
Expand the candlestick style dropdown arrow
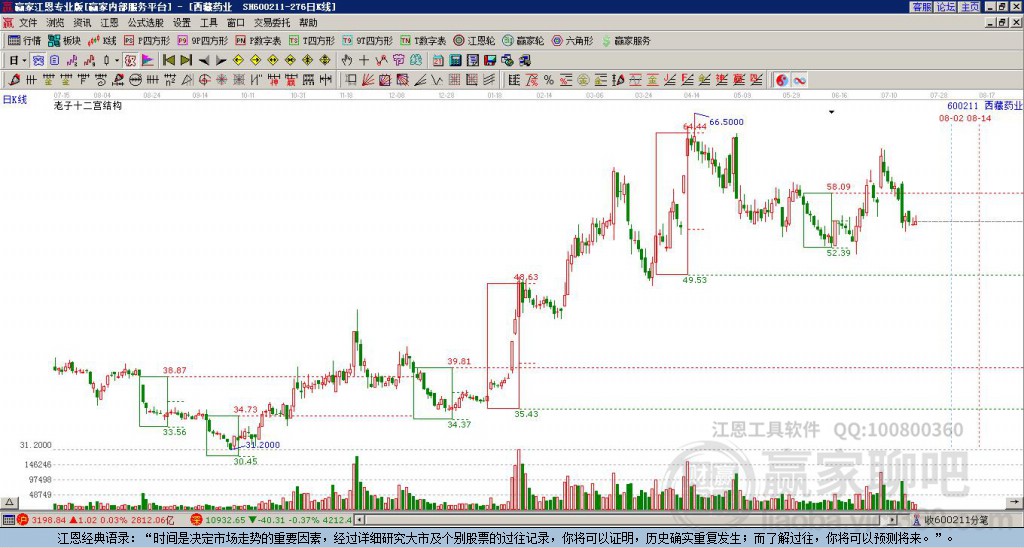pyautogui.click(x=117, y=61)
